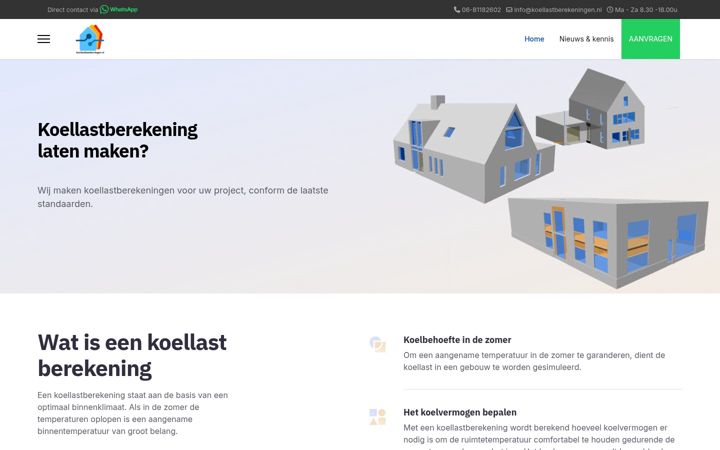Click the Om een aangename temperatuur paragraph
The image size is (720, 450).
pos(534,361)
